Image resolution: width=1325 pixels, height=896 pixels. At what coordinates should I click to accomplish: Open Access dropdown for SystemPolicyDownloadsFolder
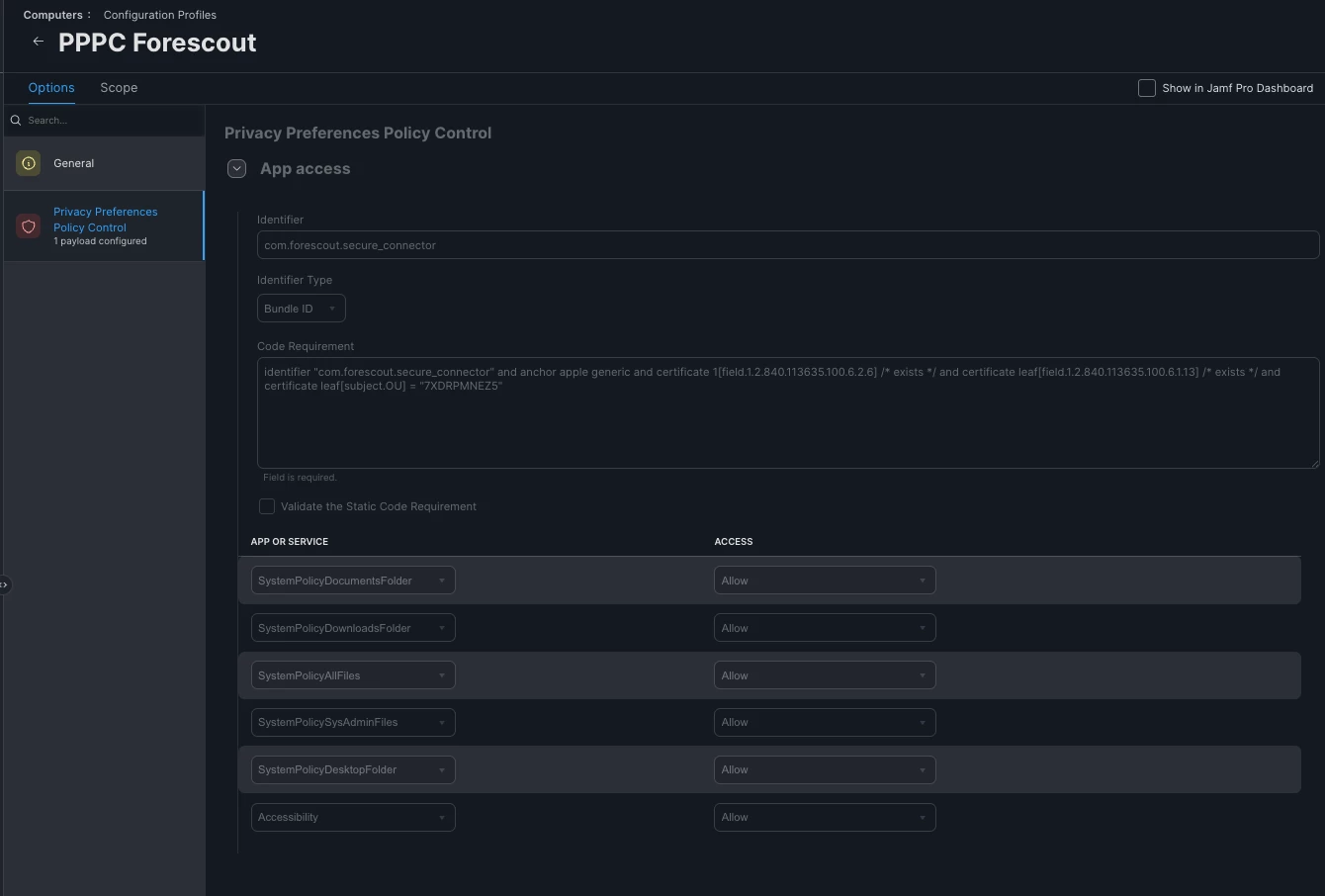click(825, 628)
